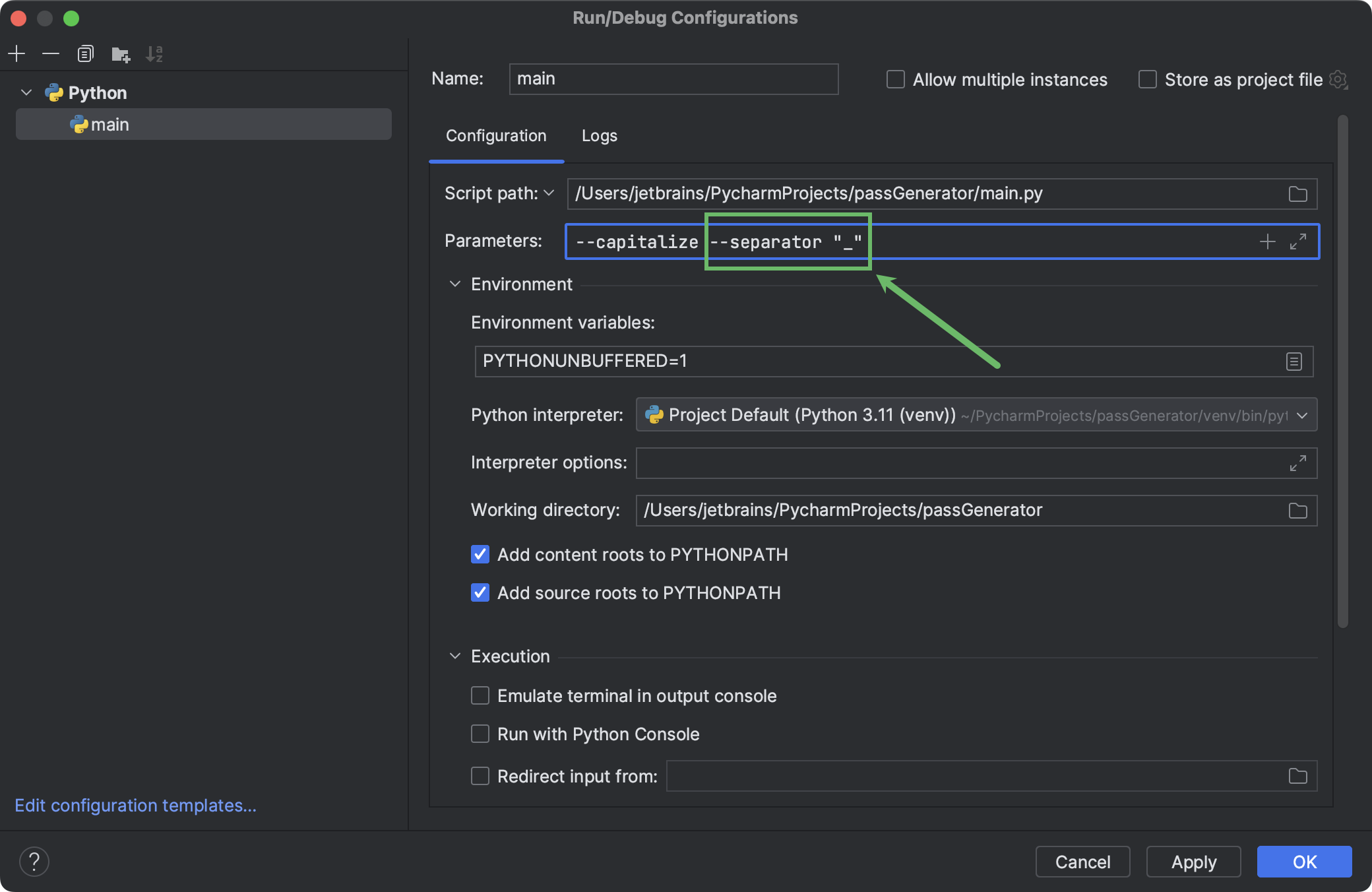1372x892 pixels.
Task: Expand the Environment section
Action: pyautogui.click(x=456, y=284)
